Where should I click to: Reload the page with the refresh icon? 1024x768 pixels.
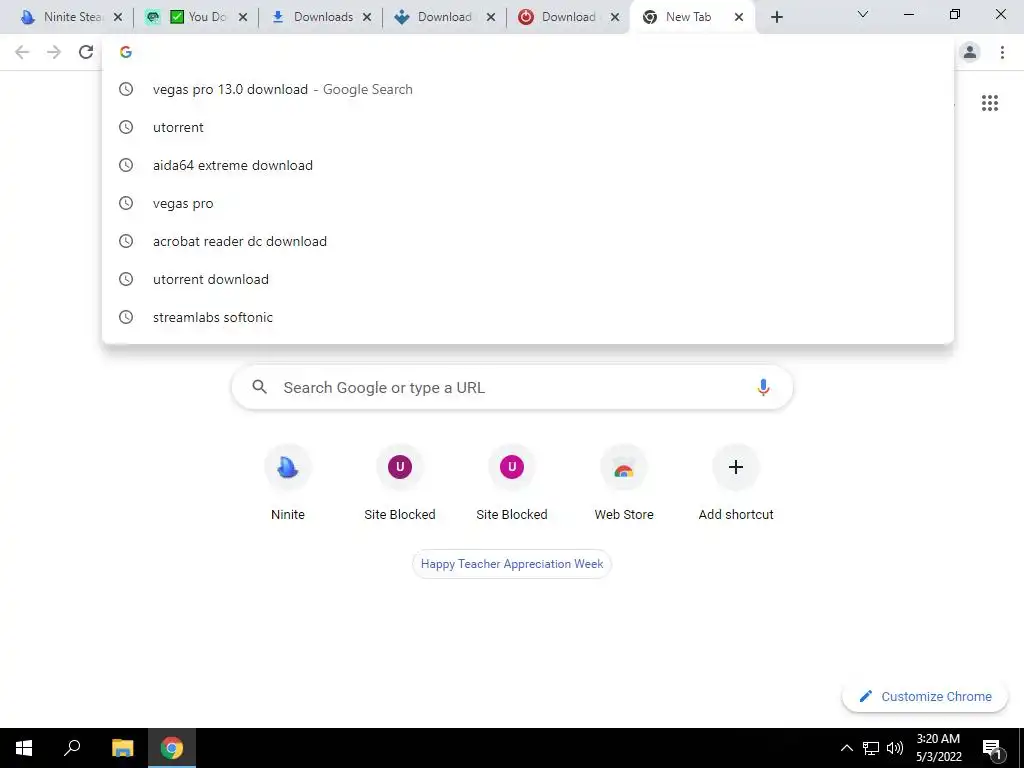(86, 52)
